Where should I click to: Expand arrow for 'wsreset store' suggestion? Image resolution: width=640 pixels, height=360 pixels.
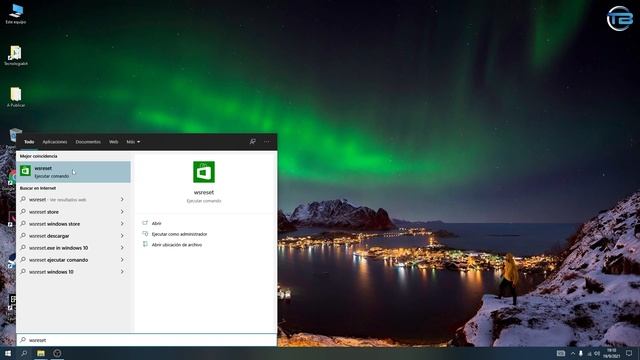pyautogui.click(x=122, y=212)
